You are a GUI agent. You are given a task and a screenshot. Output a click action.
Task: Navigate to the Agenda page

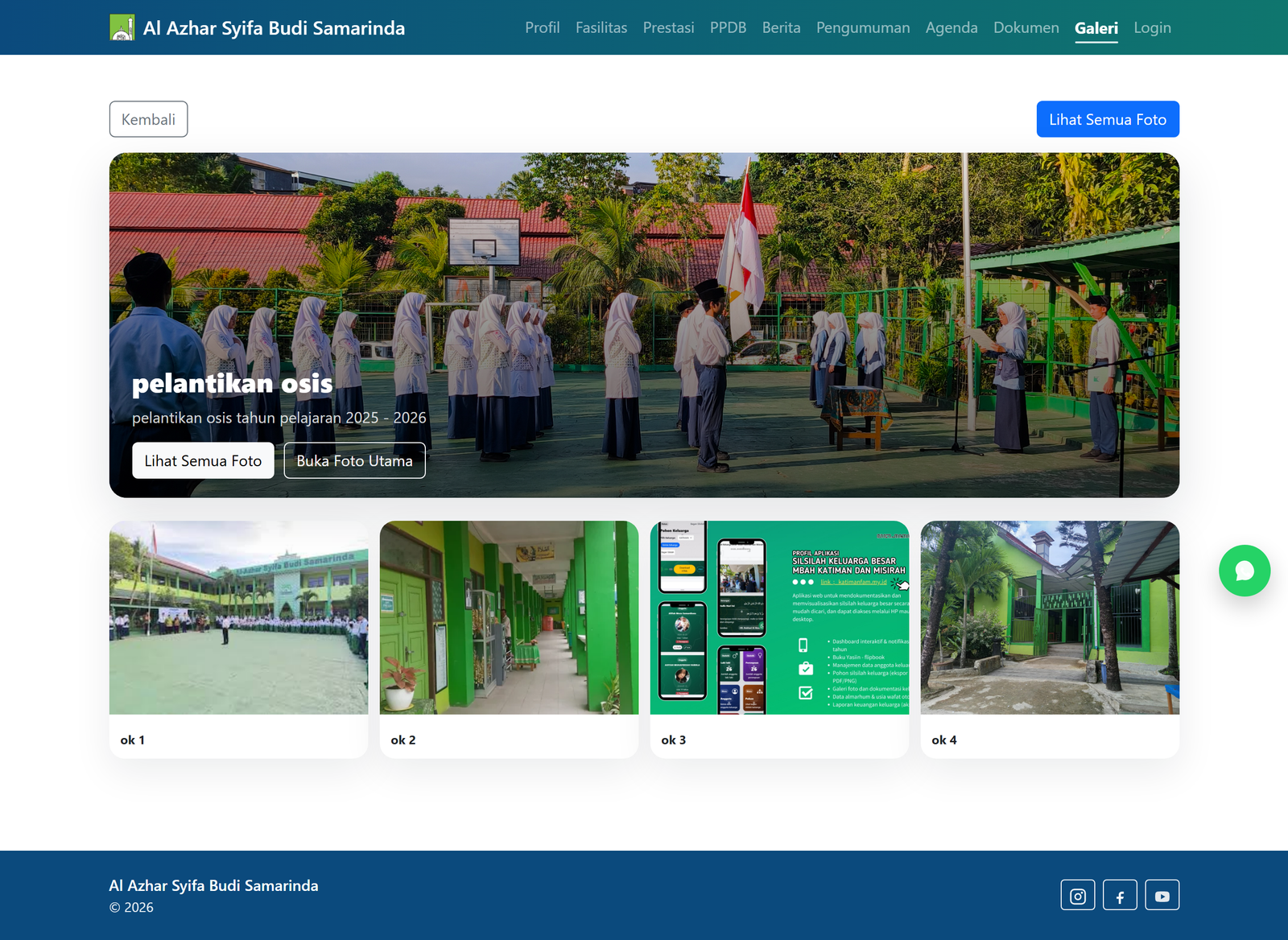point(951,27)
